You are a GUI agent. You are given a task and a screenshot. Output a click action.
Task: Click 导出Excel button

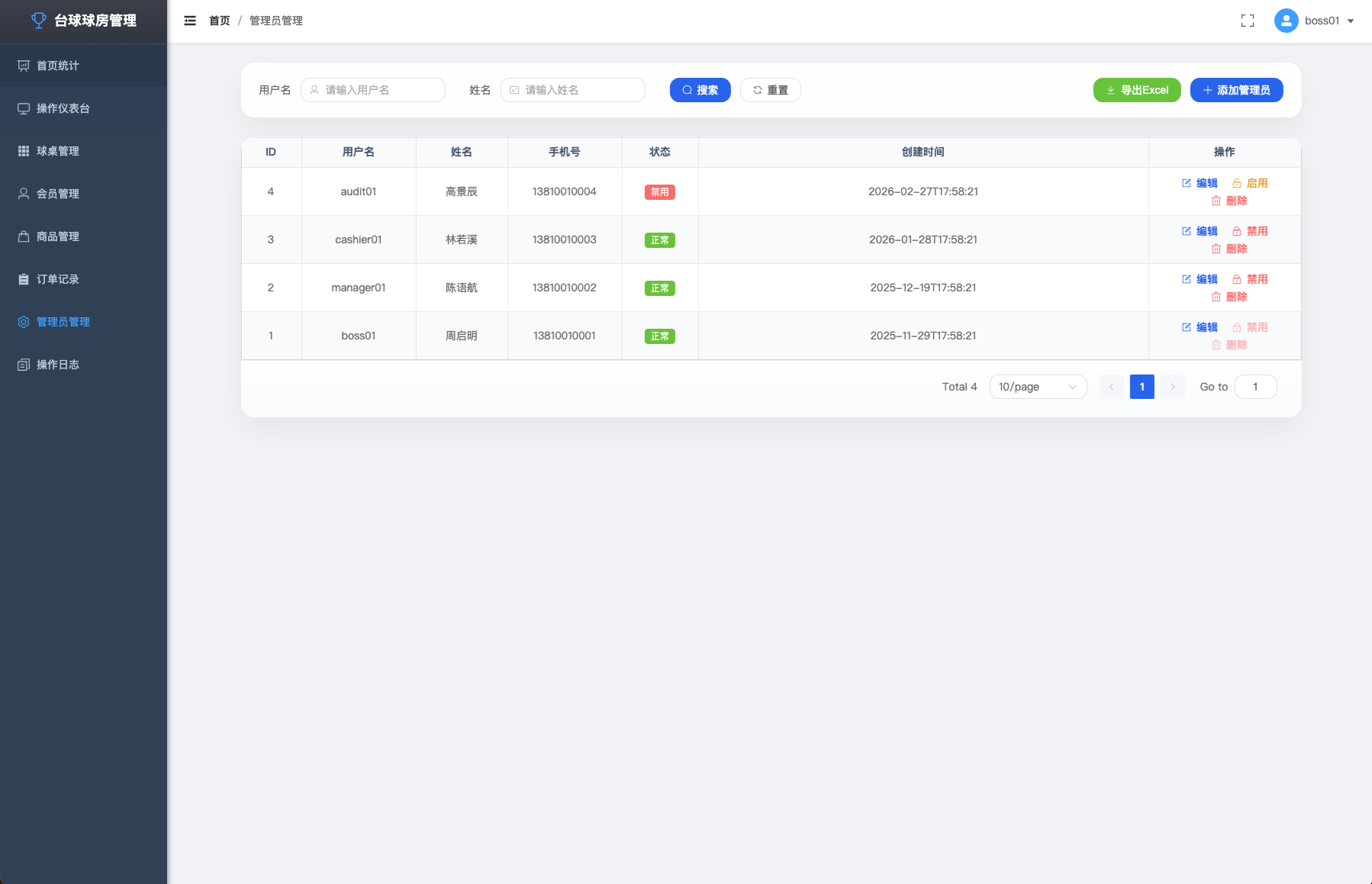(1137, 90)
